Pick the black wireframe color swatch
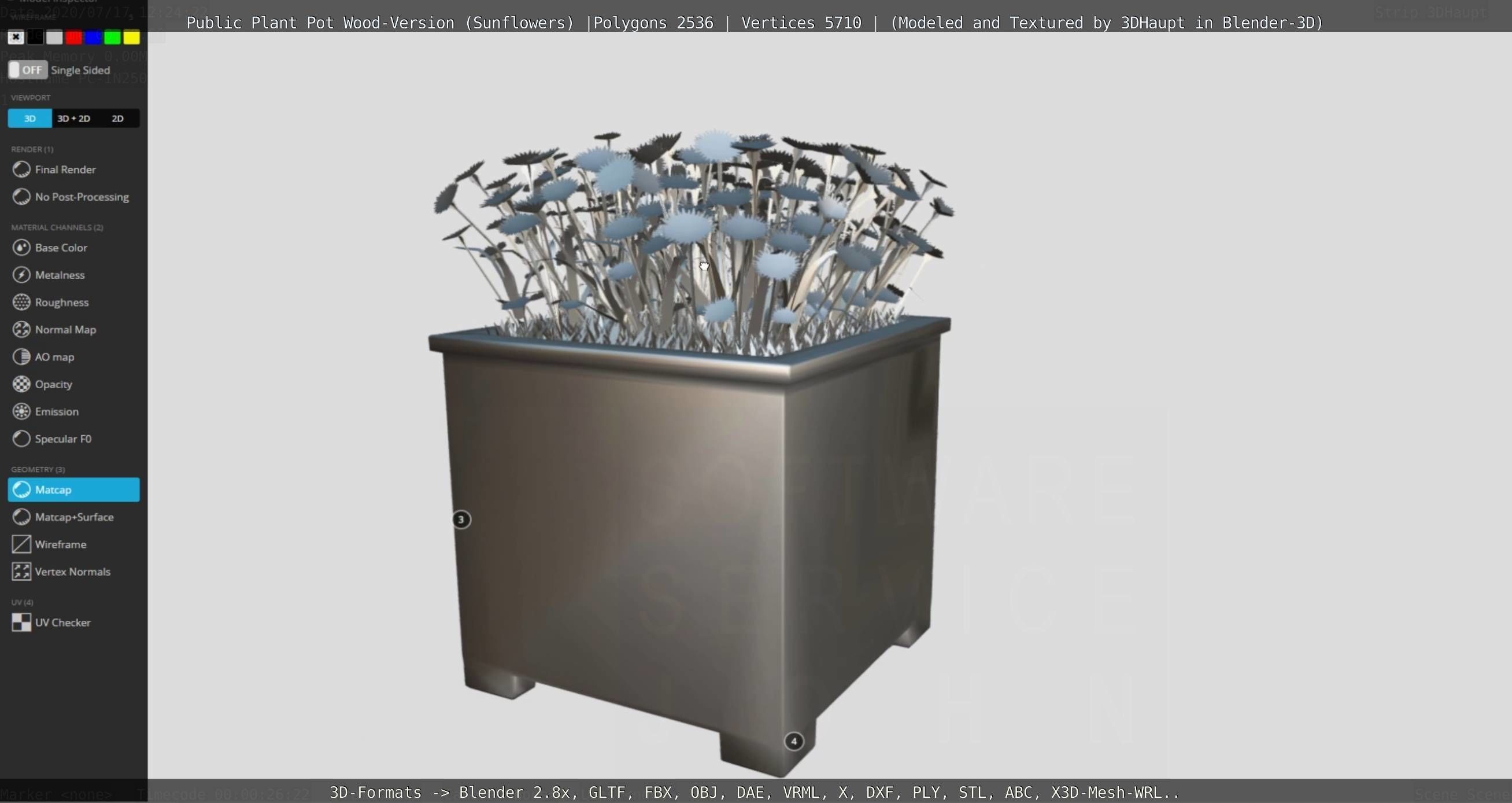Image resolution: width=1512 pixels, height=803 pixels. (35, 38)
